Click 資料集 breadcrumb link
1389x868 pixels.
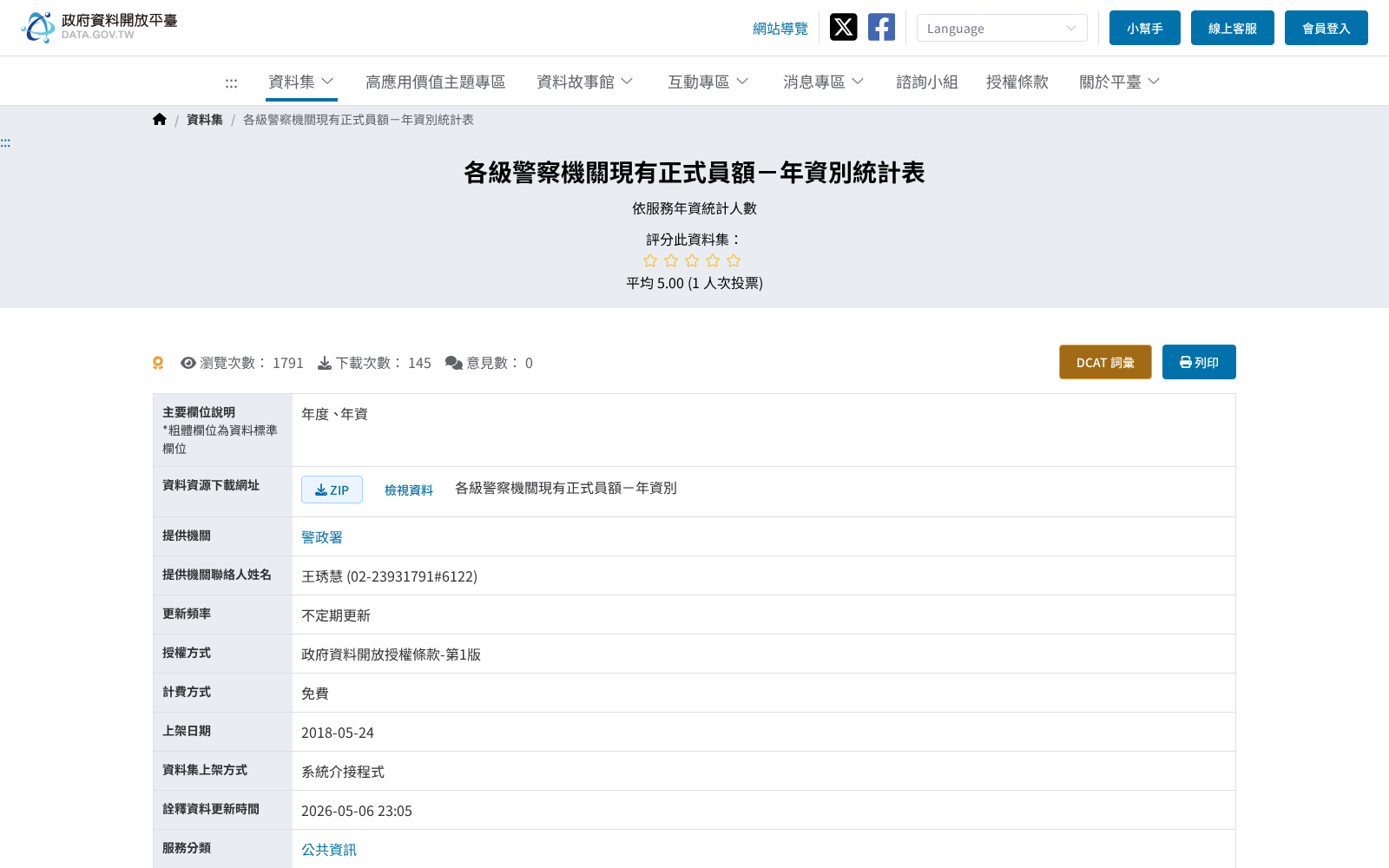tap(205, 120)
